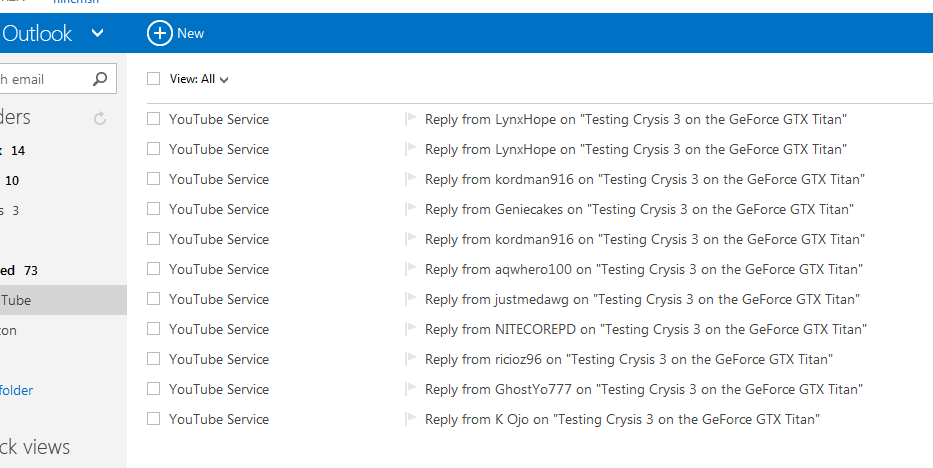
Task: Mark the K Ojo email checkbox
Action: click(x=154, y=419)
